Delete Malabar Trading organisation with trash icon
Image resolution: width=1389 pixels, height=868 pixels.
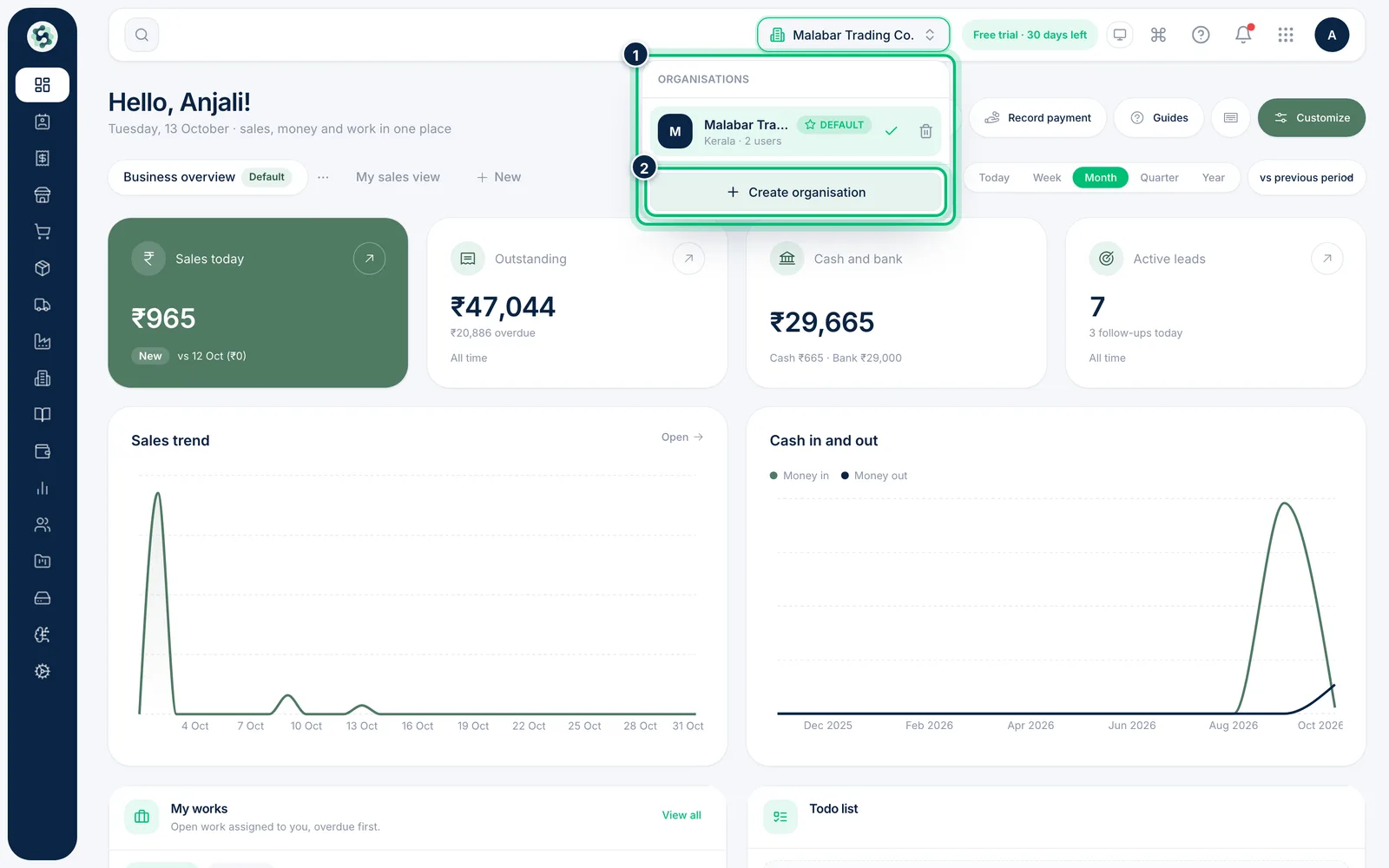925,131
